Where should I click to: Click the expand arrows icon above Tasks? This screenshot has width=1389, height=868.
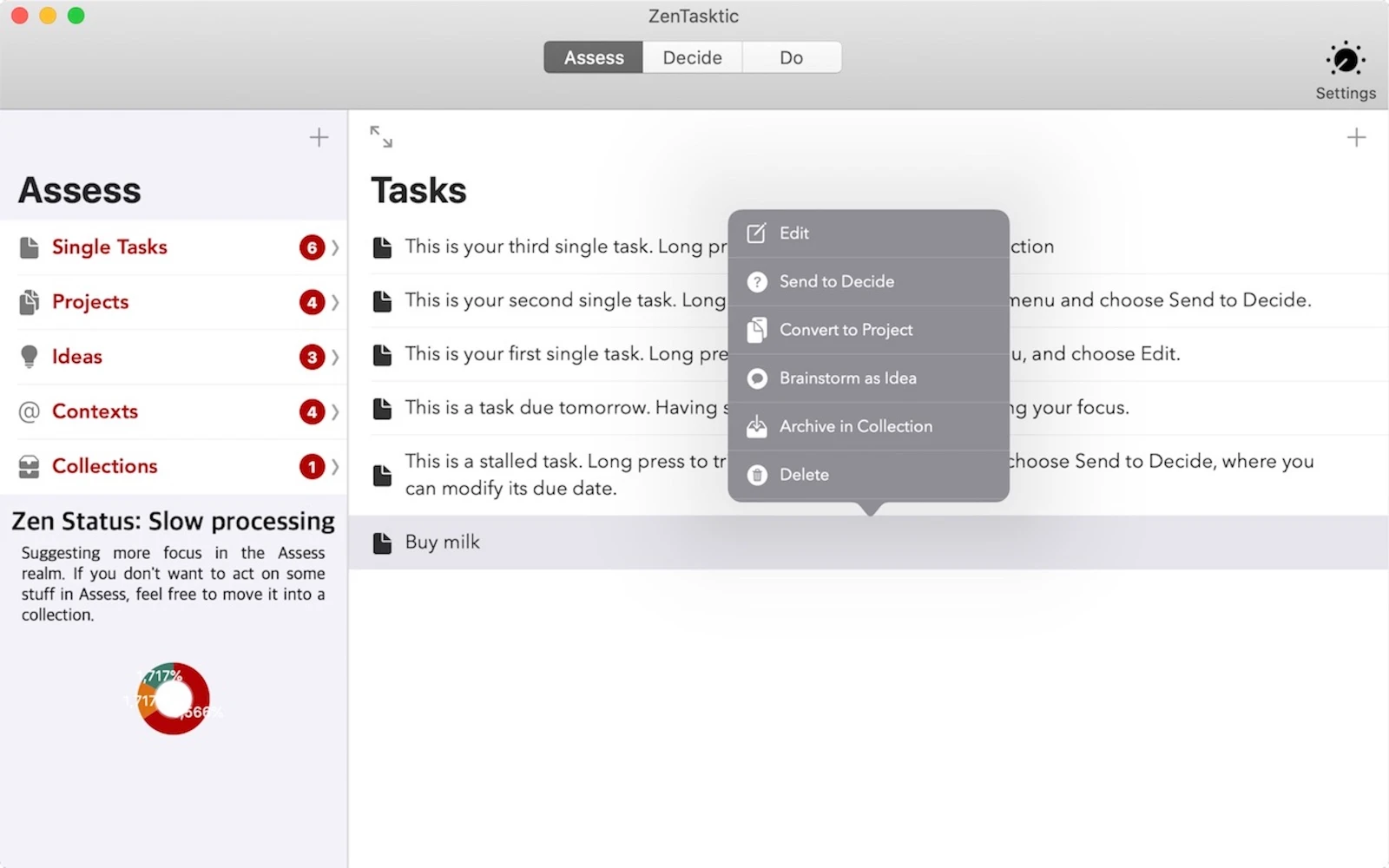coord(381,136)
